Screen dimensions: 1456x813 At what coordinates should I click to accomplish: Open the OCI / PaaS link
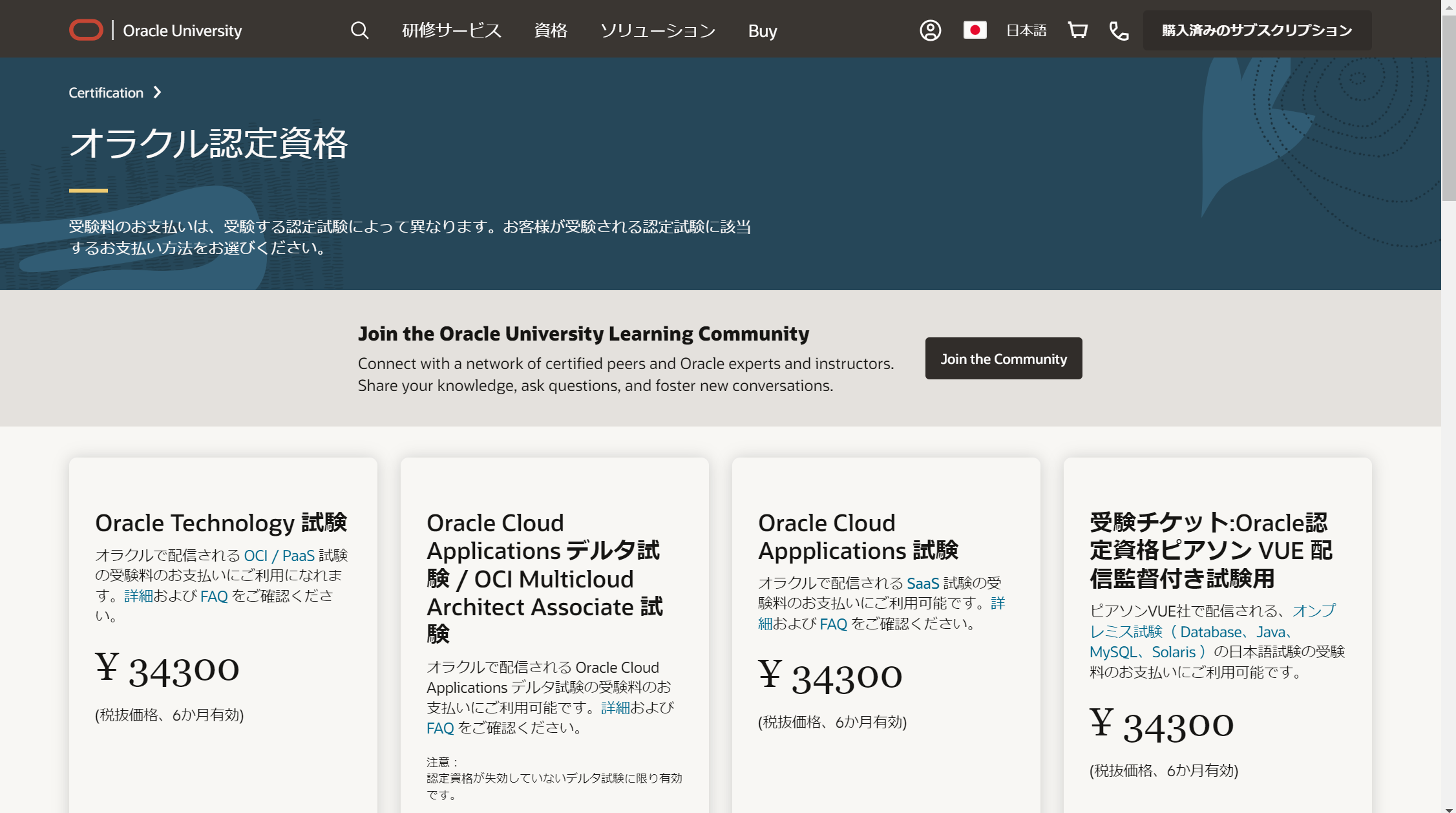[279, 556]
